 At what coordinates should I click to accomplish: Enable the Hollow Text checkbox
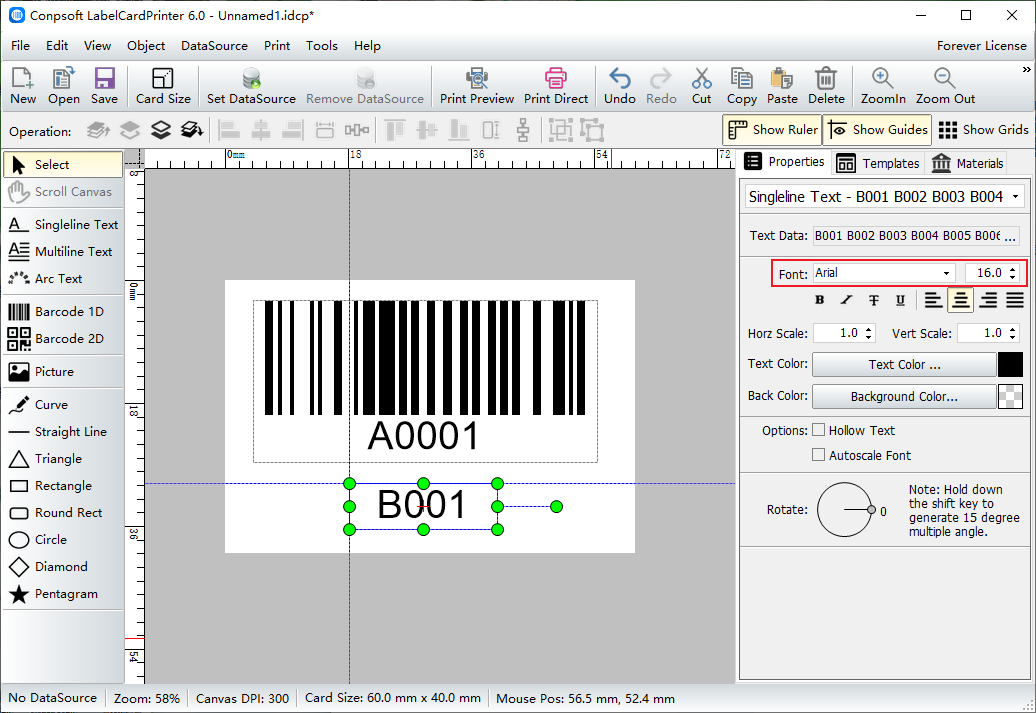pyautogui.click(x=819, y=430)
